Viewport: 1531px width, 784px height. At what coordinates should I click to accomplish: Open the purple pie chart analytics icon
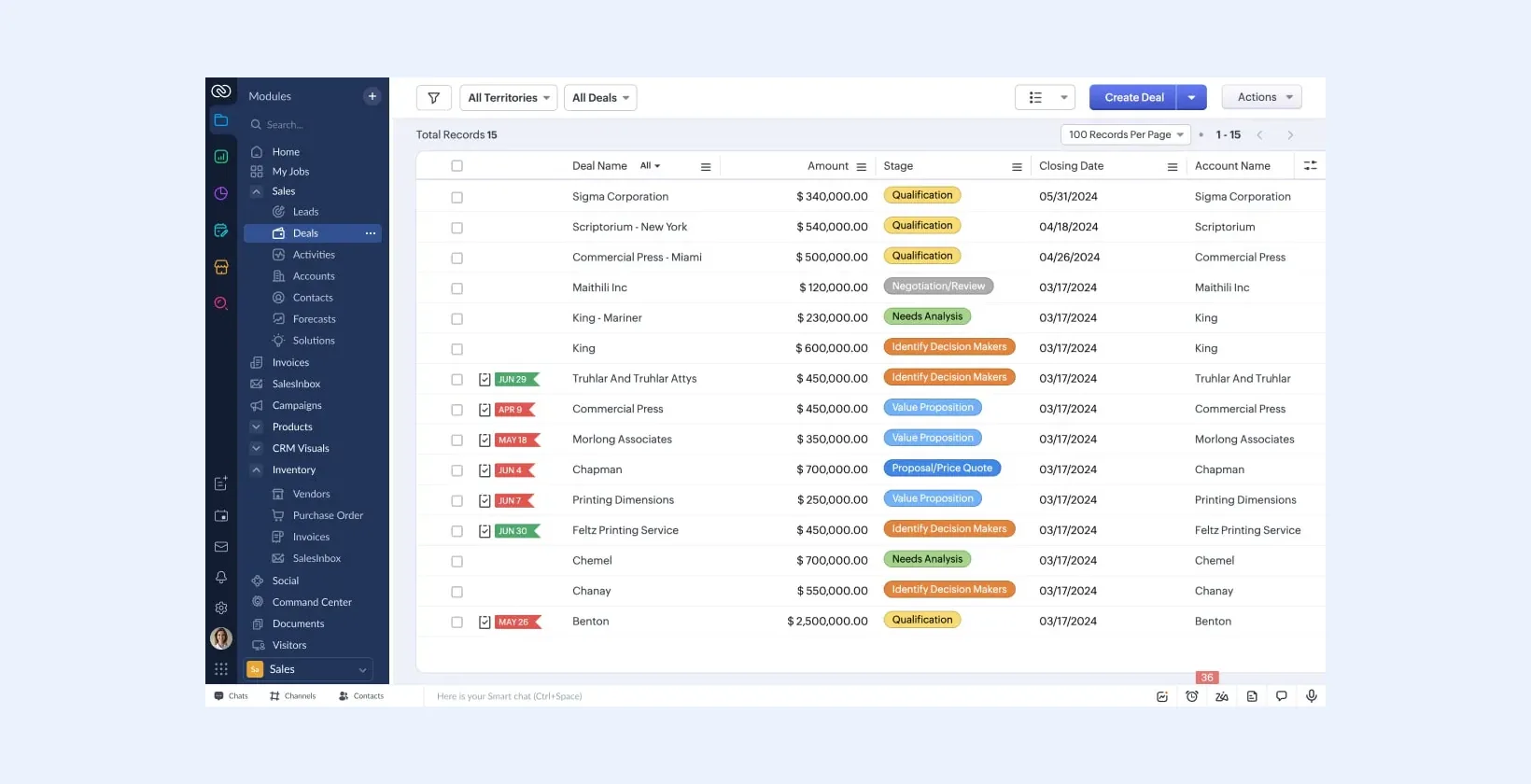point(221,193)
